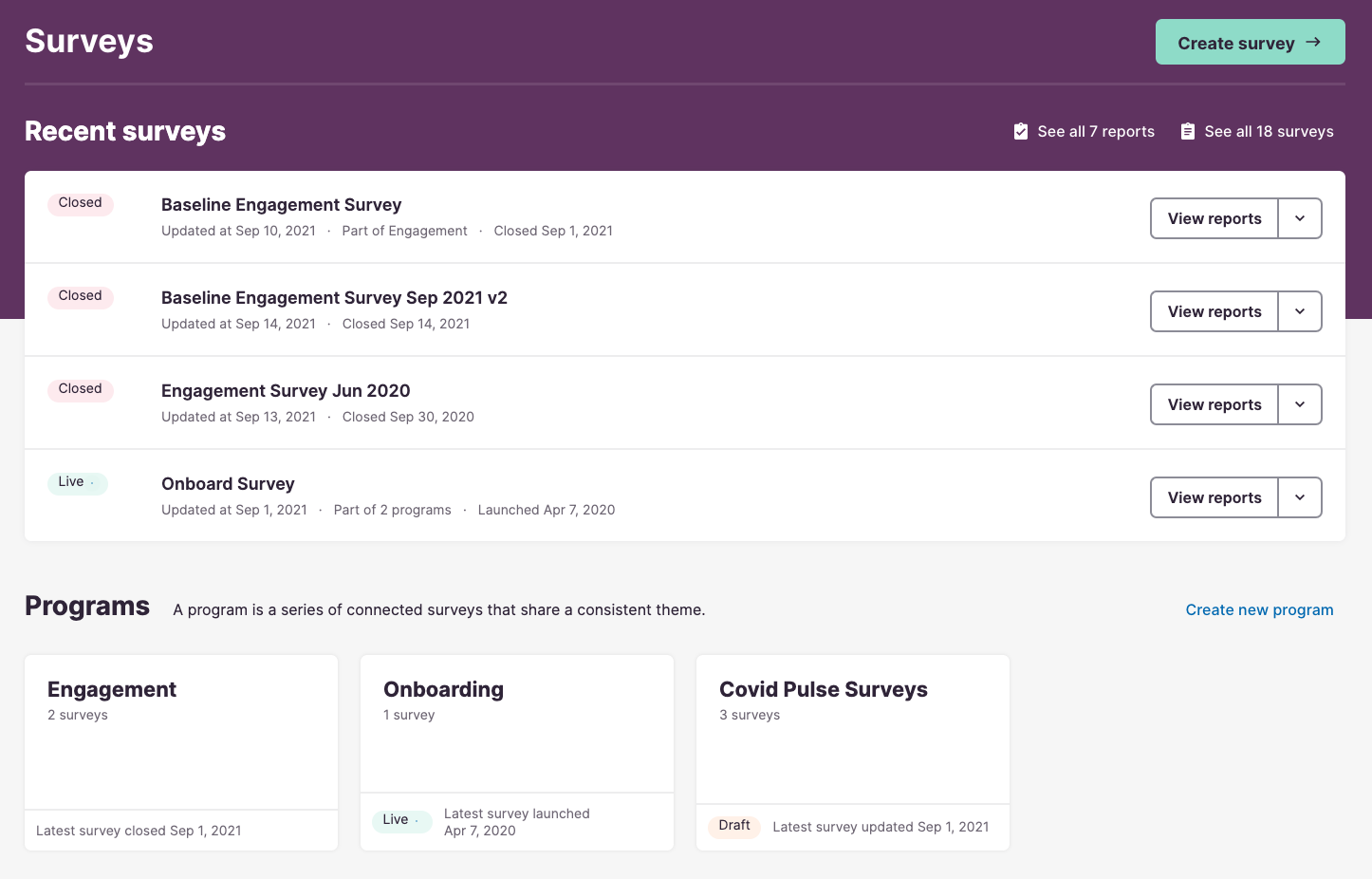Image resolution: width=1372 pixels, height=879 pixels.
Task: View reports for Onboard Survey
Action: (x=1214, y=497)
